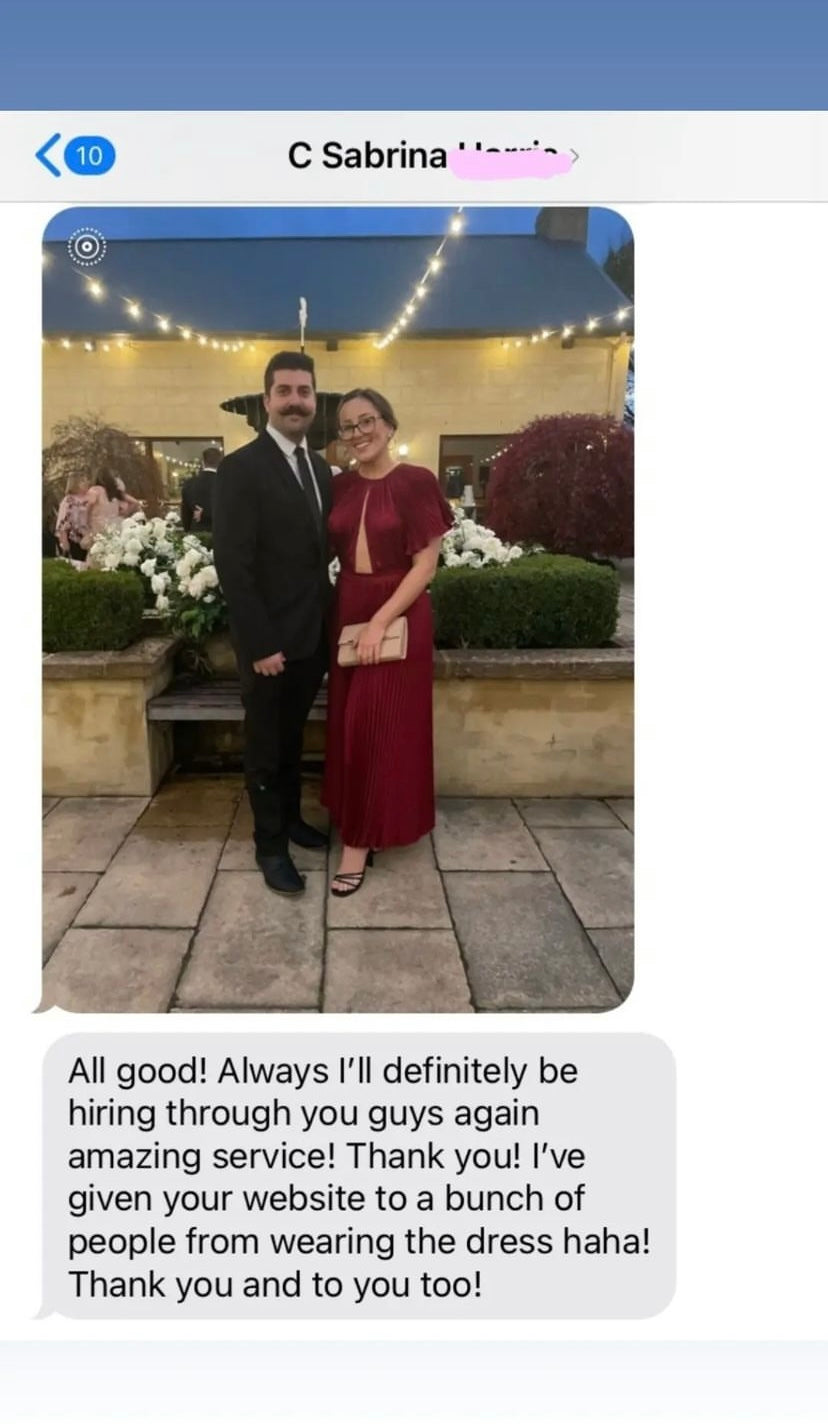Tap the Live Photo indicator icon

pyautogui.click(x=87, y=246)
